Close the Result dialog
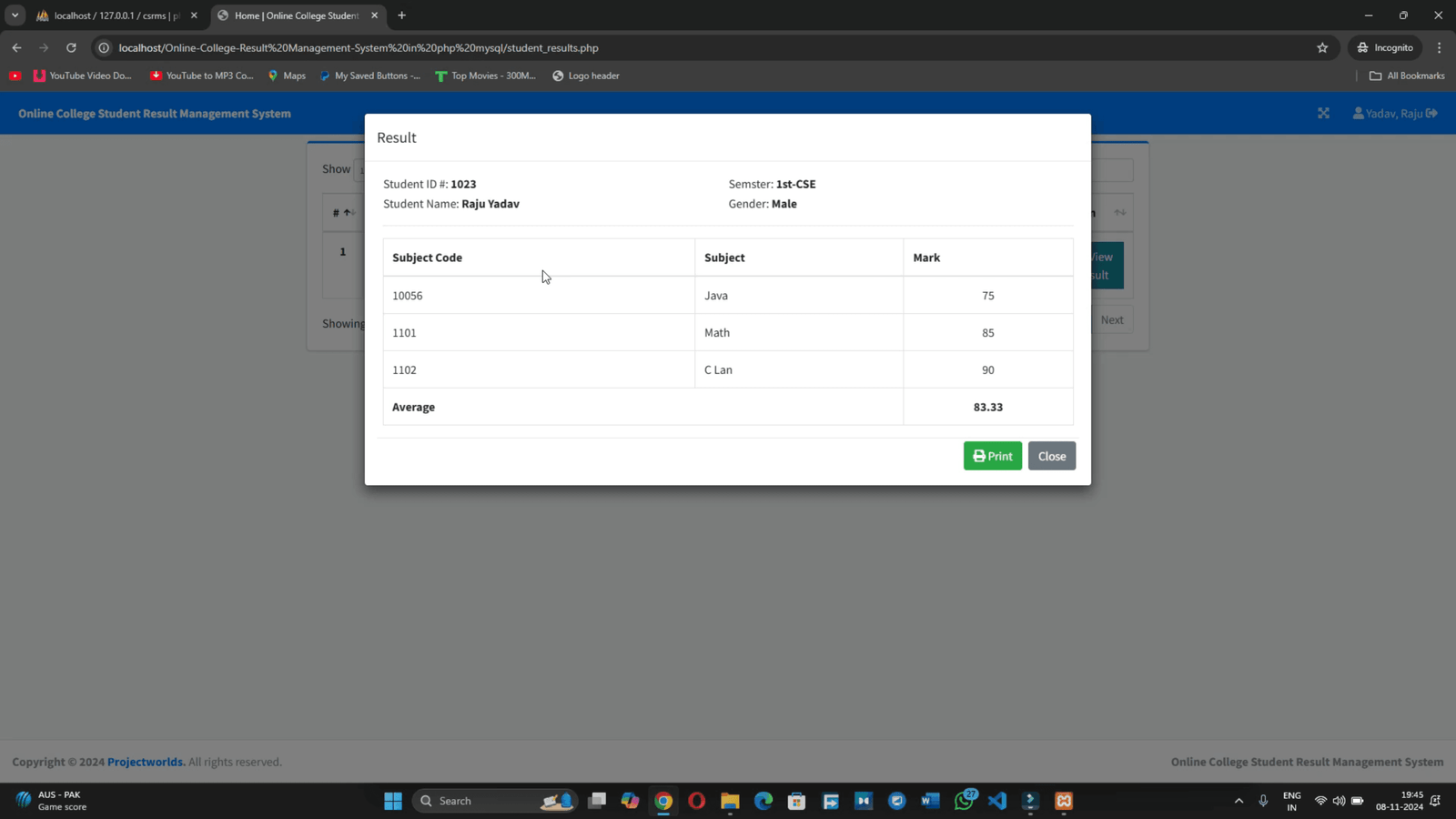 pyautogui.click(x=1051, y=456)
